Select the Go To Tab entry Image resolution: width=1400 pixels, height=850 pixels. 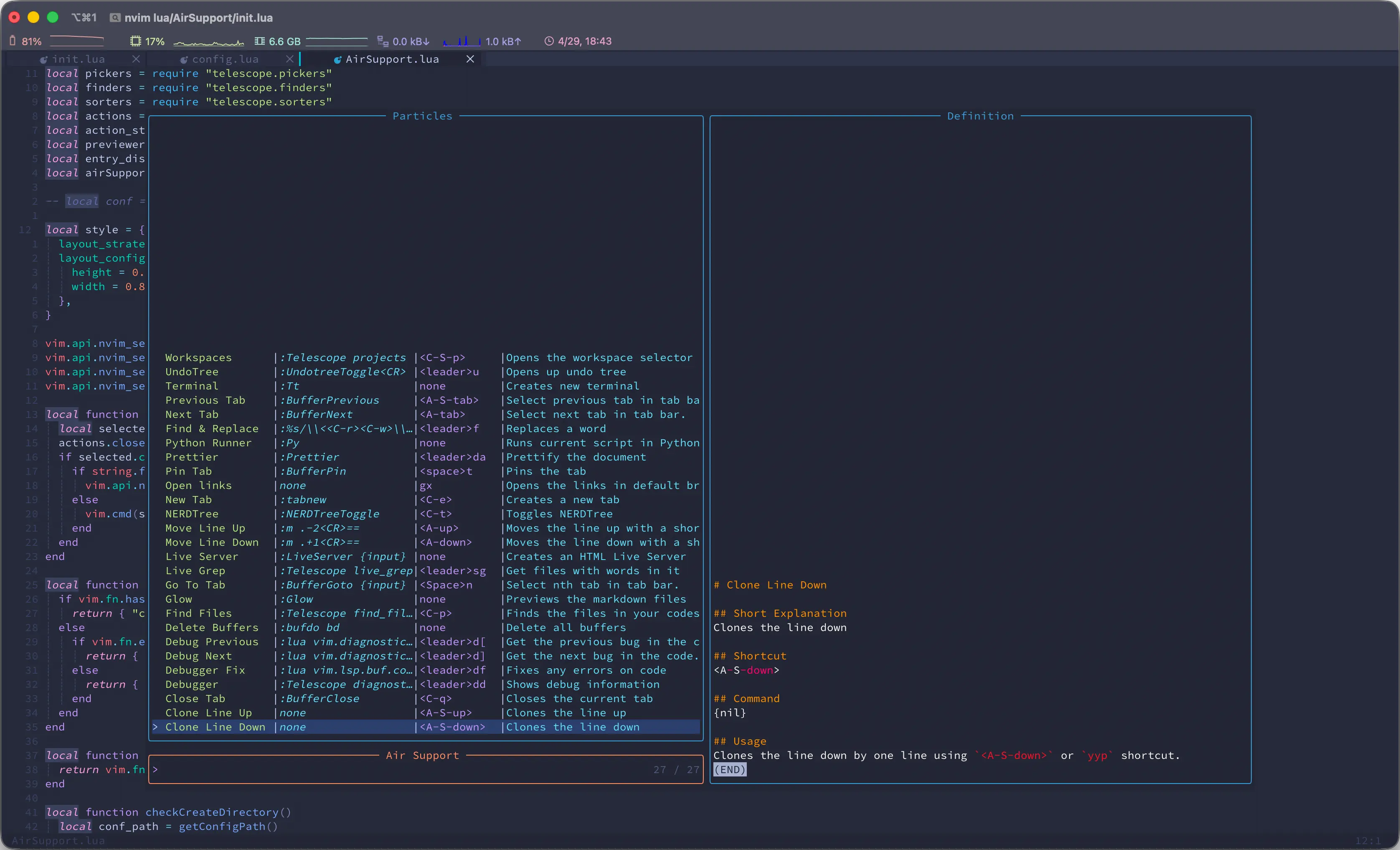[426, 585]
